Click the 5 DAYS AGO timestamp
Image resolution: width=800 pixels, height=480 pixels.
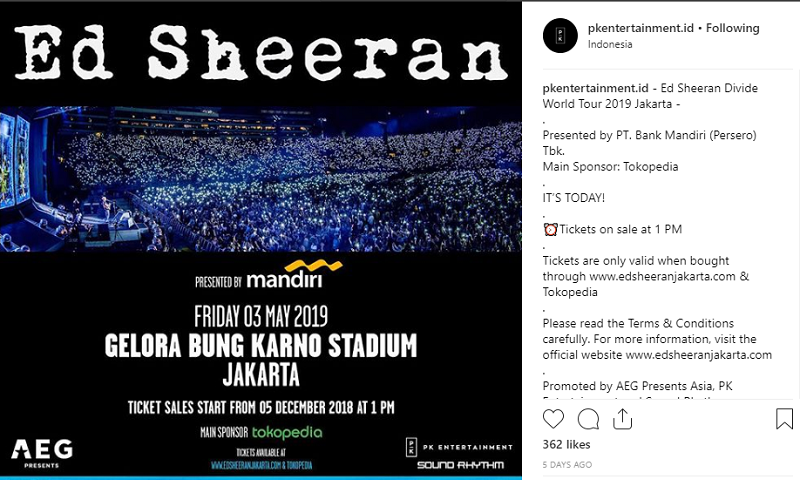tap(567, 465)
